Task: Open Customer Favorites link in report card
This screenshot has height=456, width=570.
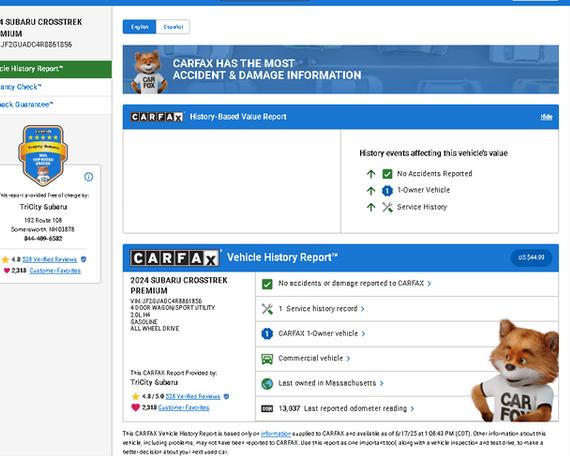Action: click(x=184, y=407)
